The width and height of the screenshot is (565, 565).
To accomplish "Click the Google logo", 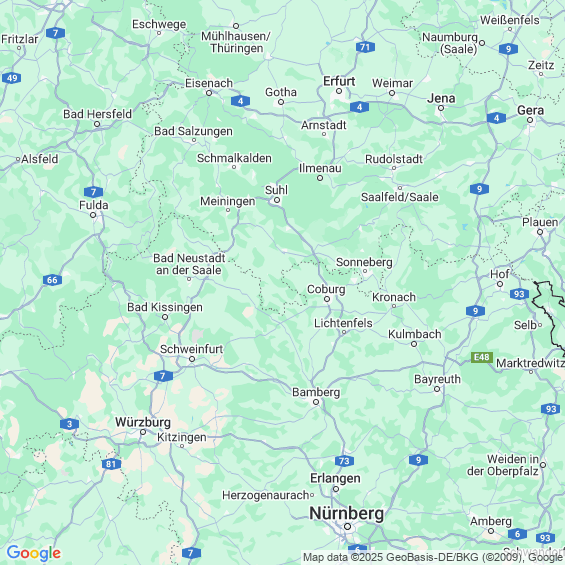I will coord(34,553).
